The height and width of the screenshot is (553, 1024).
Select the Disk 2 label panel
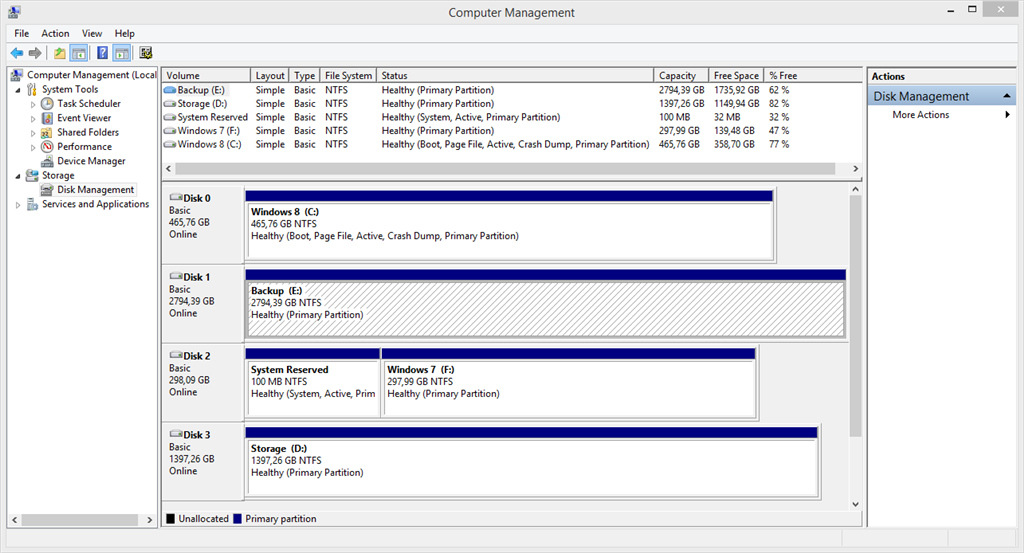[x=203, y=385]
